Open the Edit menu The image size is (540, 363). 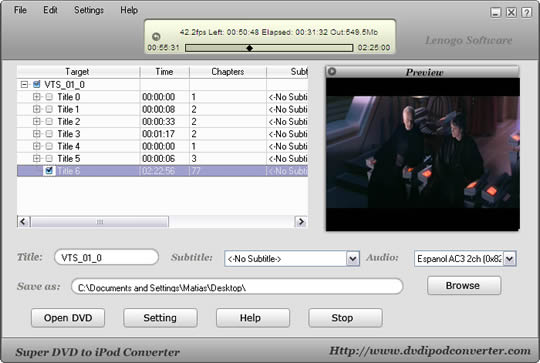coord(50,10)
